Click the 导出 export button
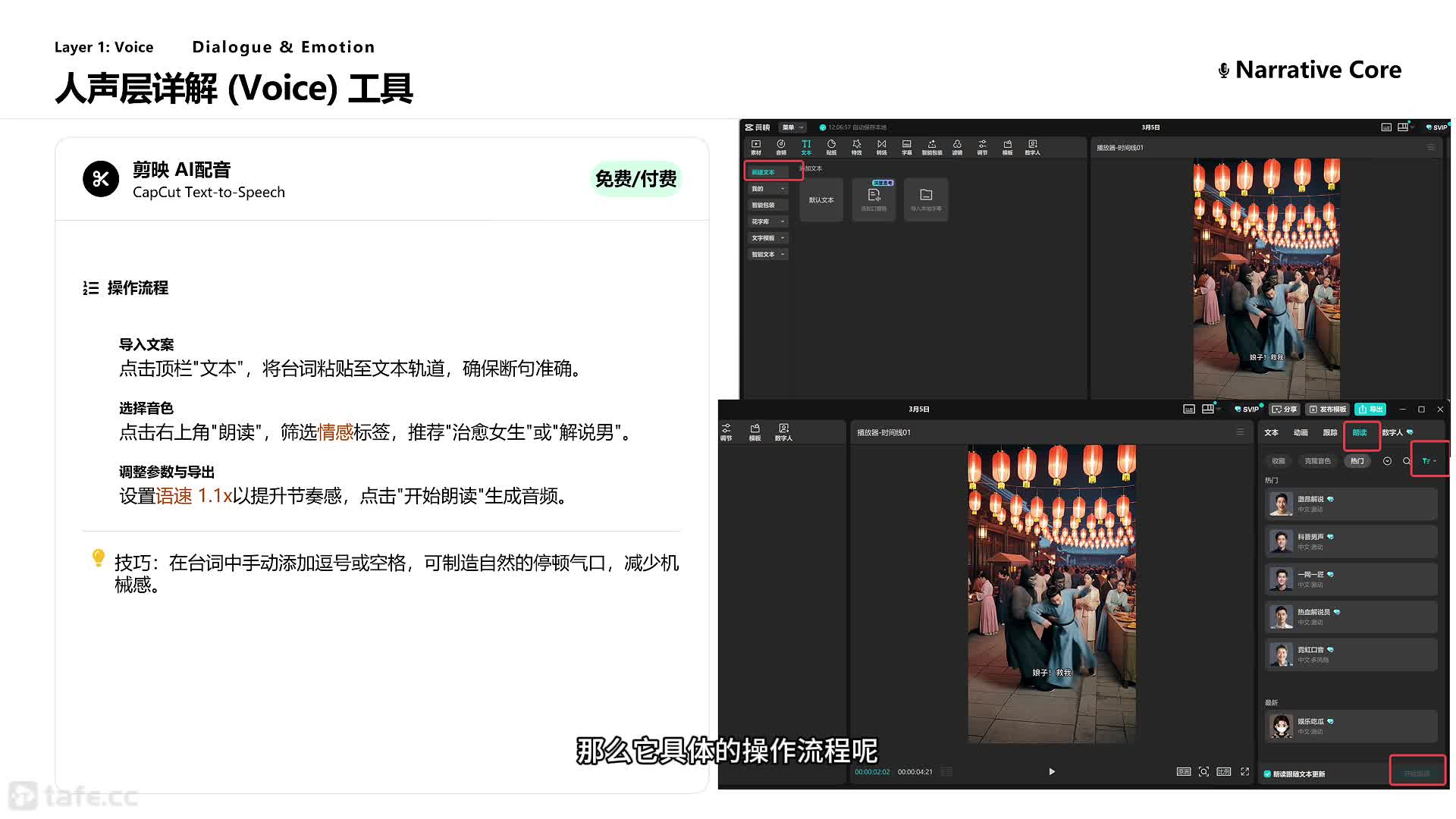The image size is (1456, 819). pyautogui.click(x=1370, y=409)
